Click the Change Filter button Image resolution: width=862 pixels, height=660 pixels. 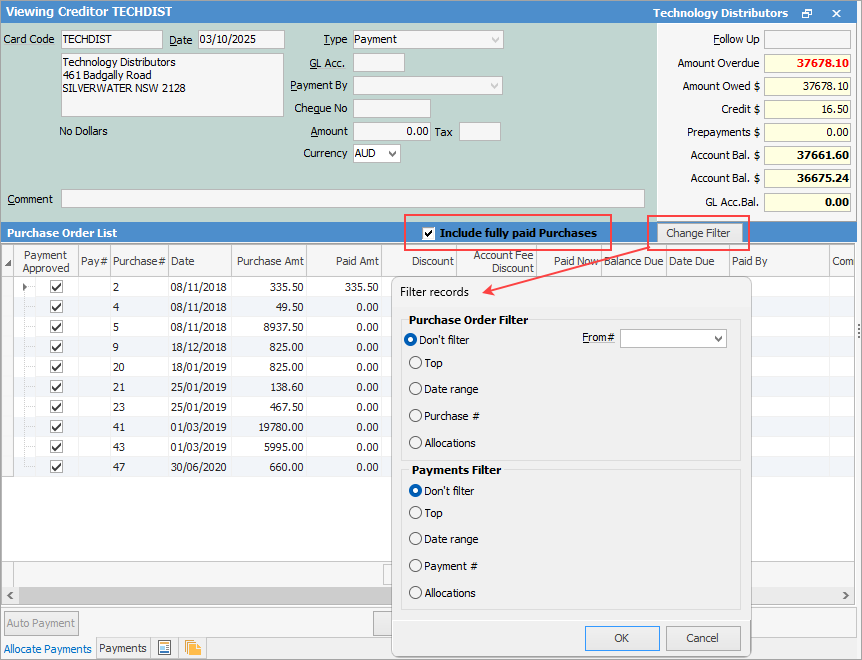pyautogui.click(x=697, y=233)
